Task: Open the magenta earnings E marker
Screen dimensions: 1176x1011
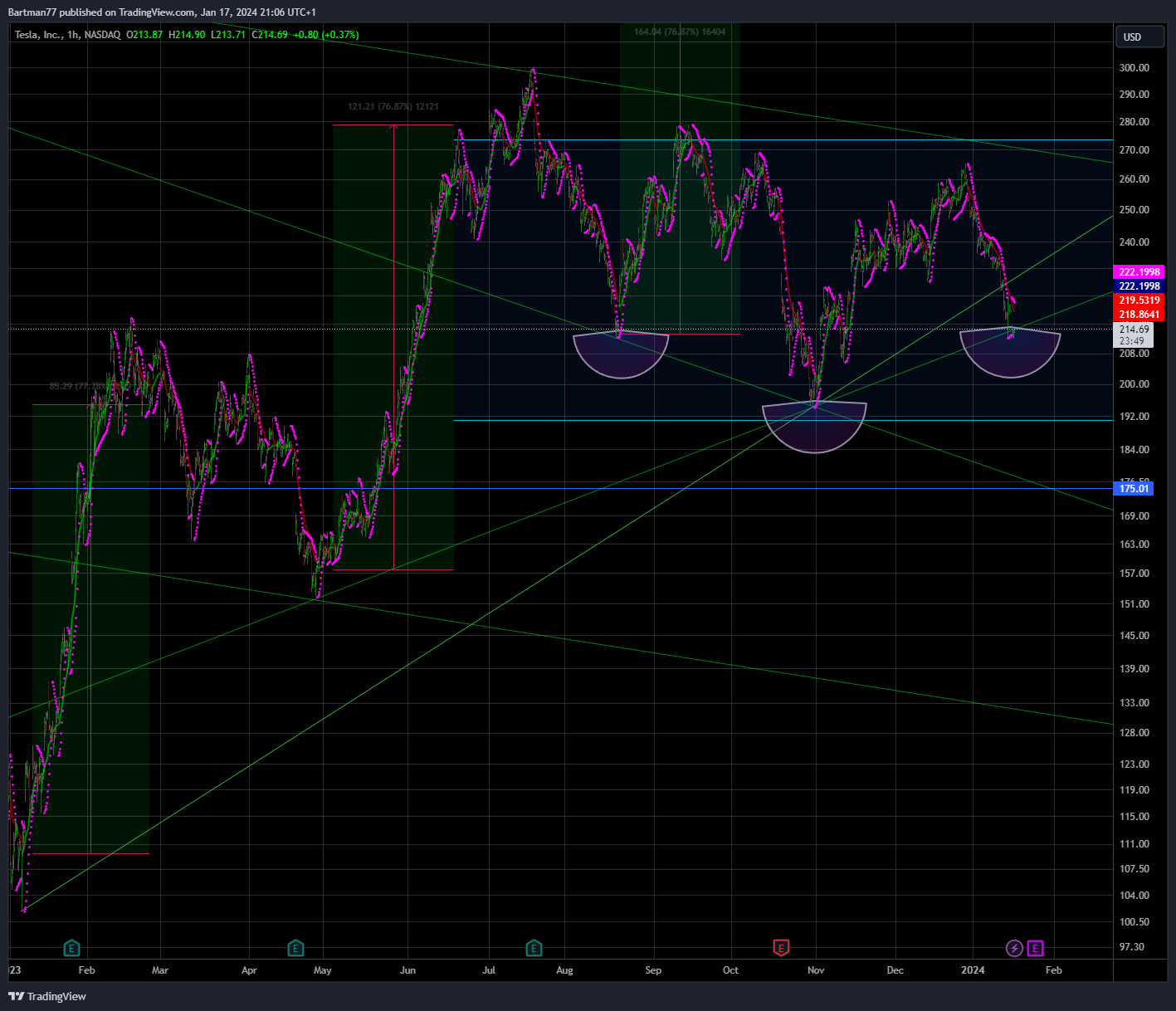Action: 1035,948
